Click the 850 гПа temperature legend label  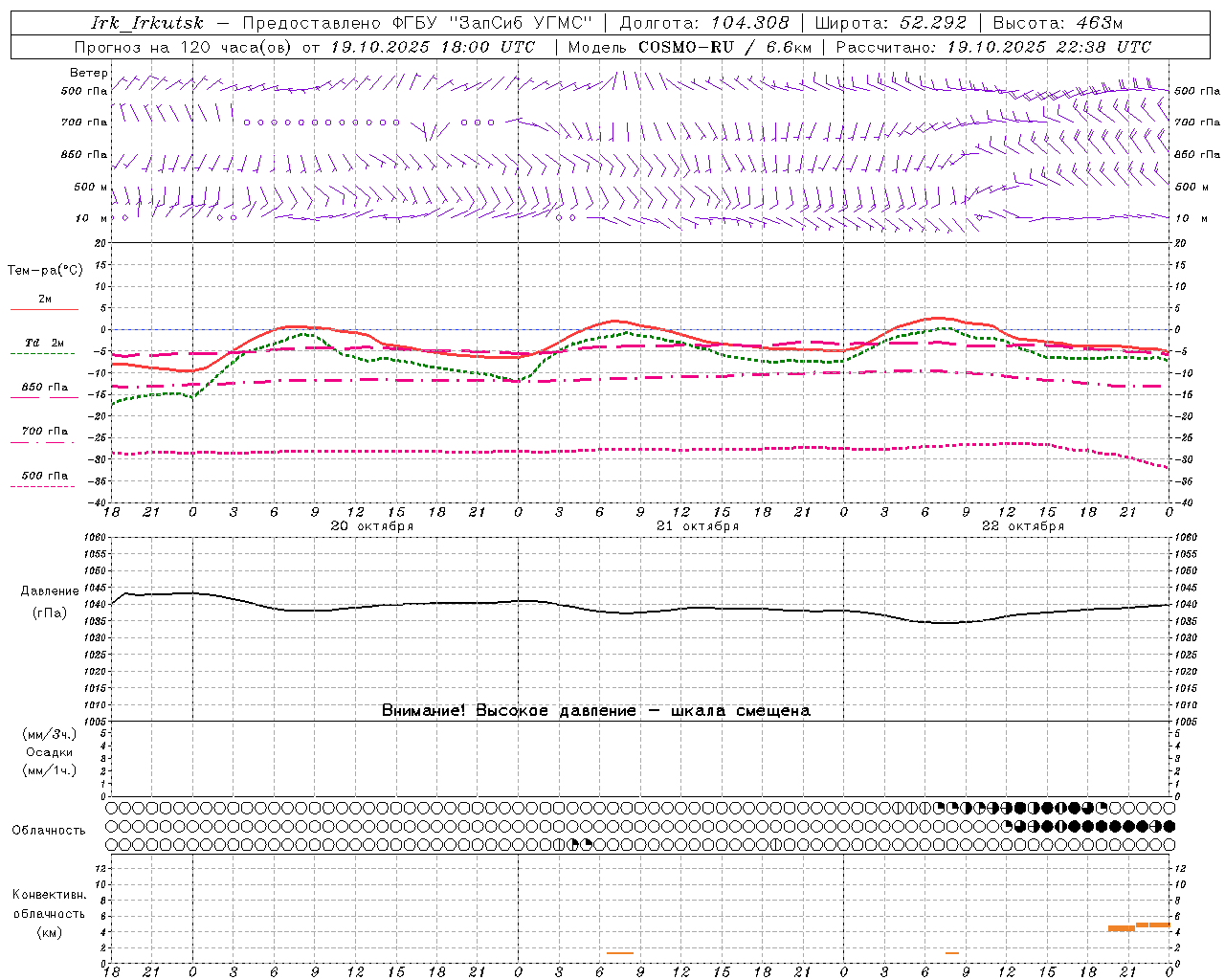tap(44, 388)
